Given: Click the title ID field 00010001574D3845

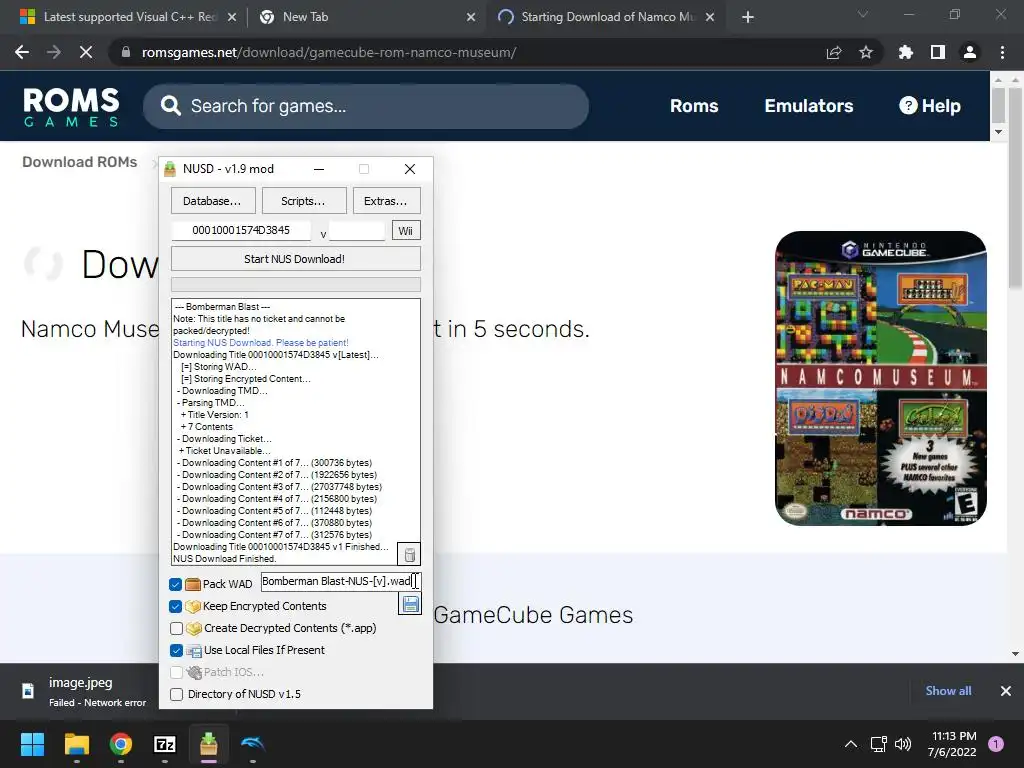Looking at the screenshot, I should 240,230.
